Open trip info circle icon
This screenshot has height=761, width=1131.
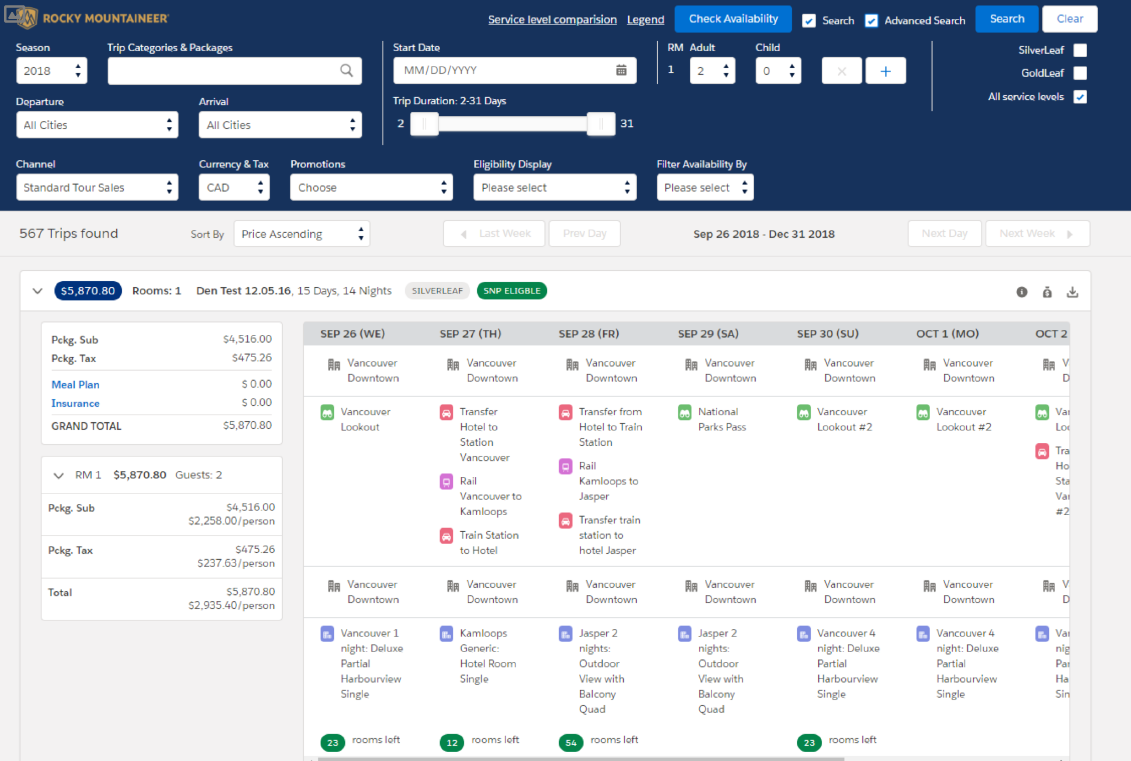[1022, 292]
